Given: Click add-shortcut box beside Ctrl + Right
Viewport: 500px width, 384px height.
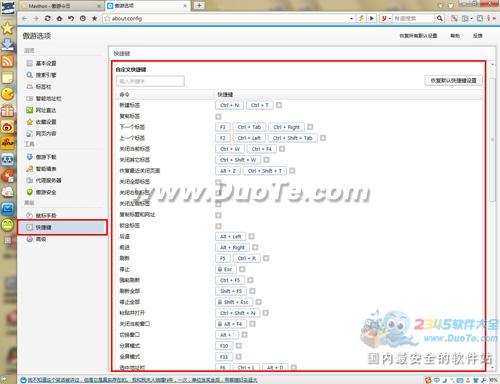Looking at the screenshot, I should pyautogui.click(x=310, y=127).
